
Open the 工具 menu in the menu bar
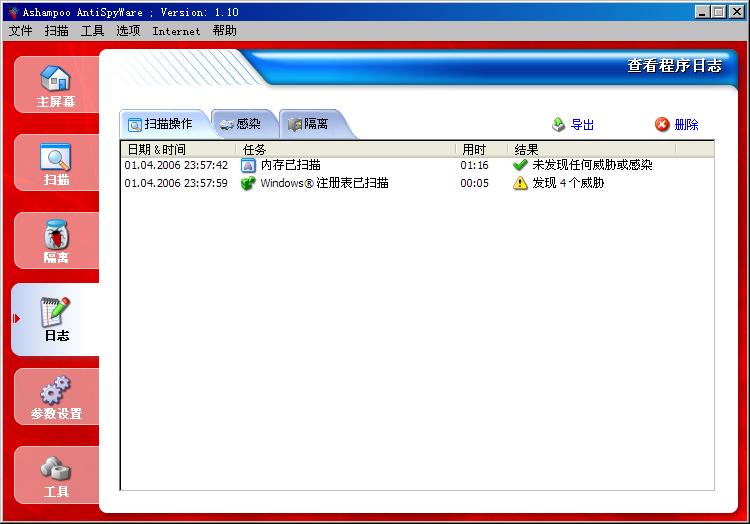[x=92, y=31]
